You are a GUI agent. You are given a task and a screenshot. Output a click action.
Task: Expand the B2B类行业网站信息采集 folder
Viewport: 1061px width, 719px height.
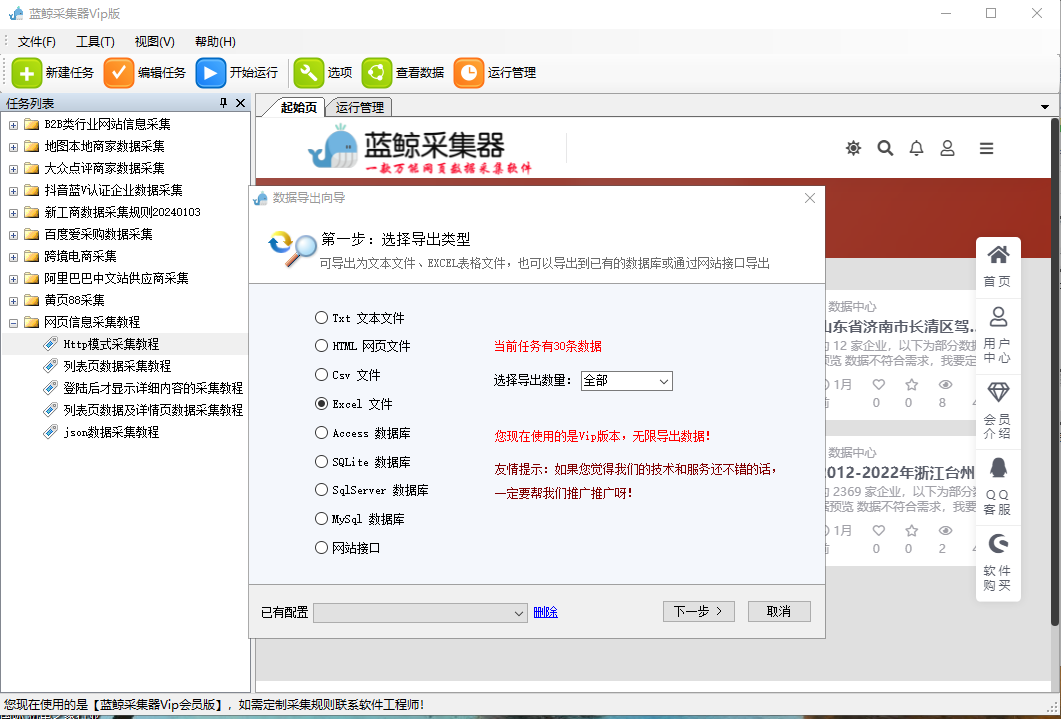[x=14, y=125]
